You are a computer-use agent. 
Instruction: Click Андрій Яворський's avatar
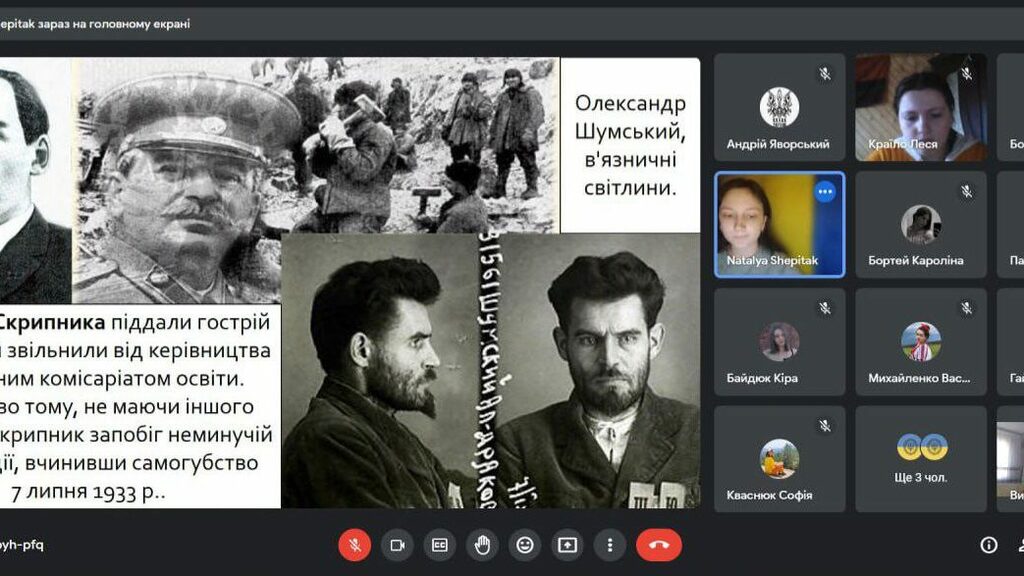779,107
